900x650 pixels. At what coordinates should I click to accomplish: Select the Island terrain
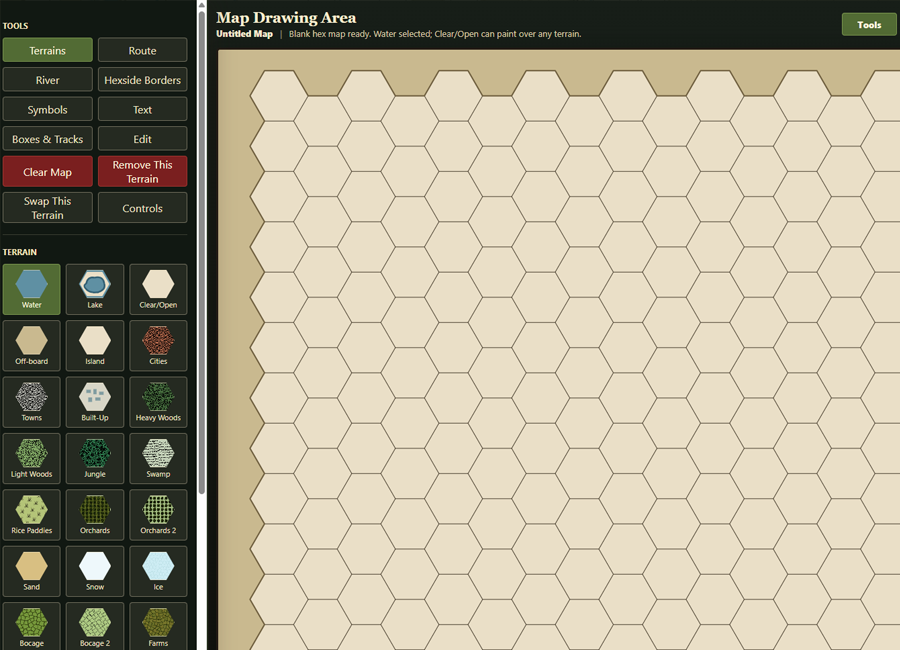[x=95, y=345]
